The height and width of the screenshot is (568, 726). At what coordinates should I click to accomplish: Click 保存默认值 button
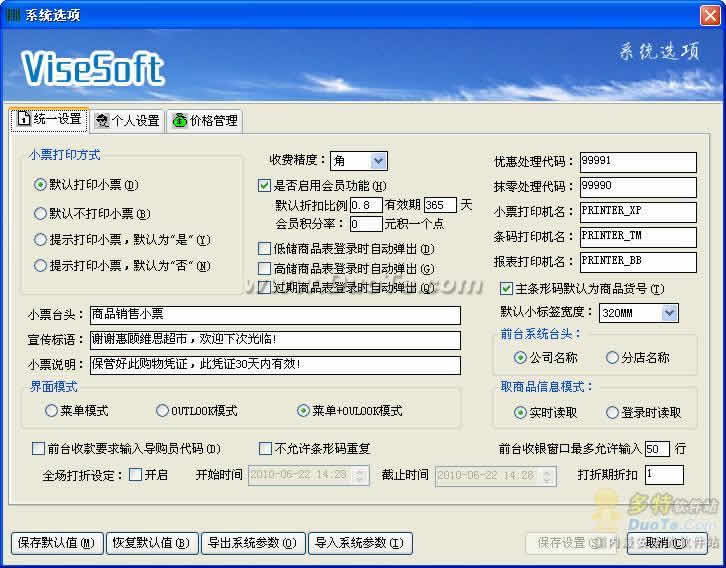tap(57, 543)
